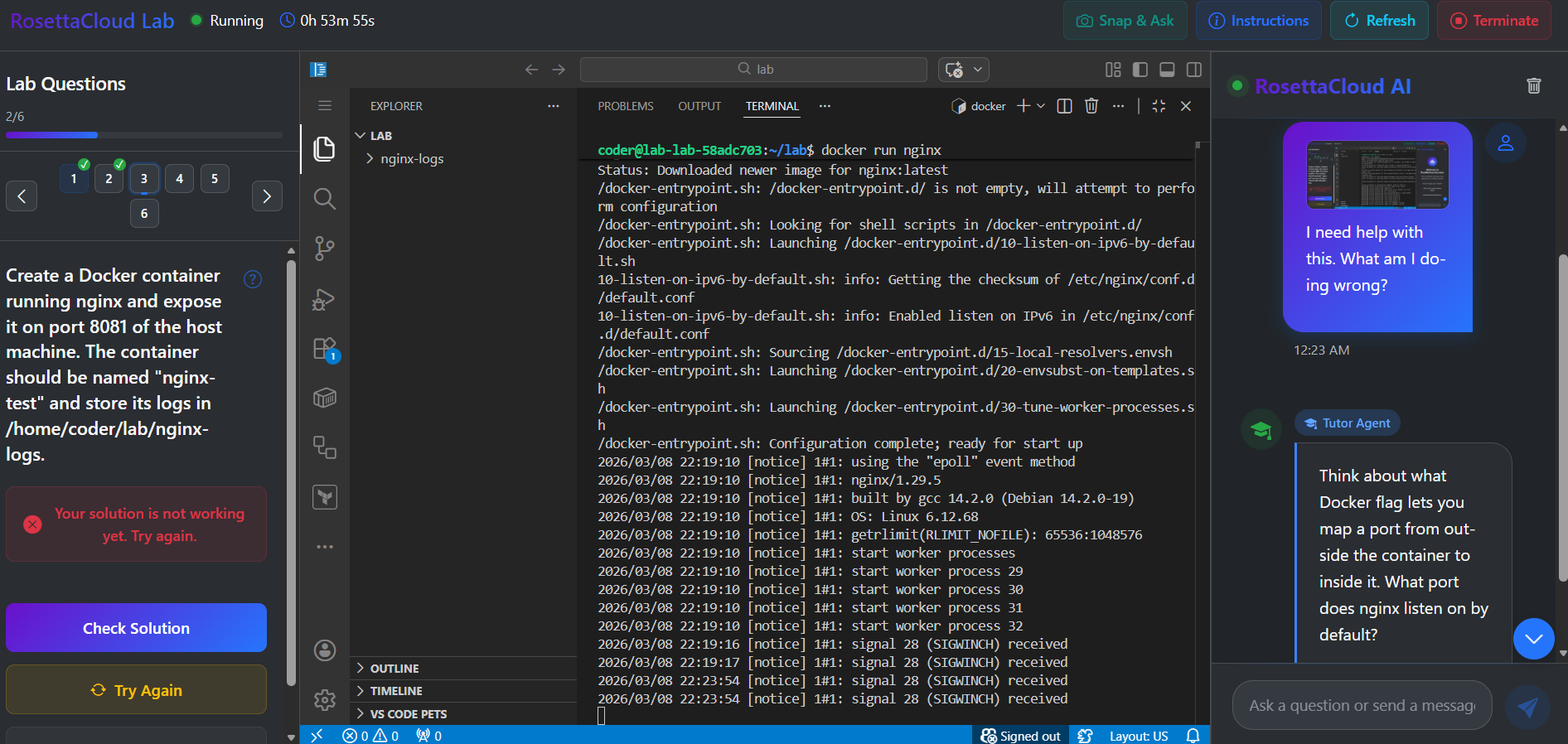Screen dimensions: 1568x744
Task: Open the new terminal profile dropdown
Action: pos(1041,106)
